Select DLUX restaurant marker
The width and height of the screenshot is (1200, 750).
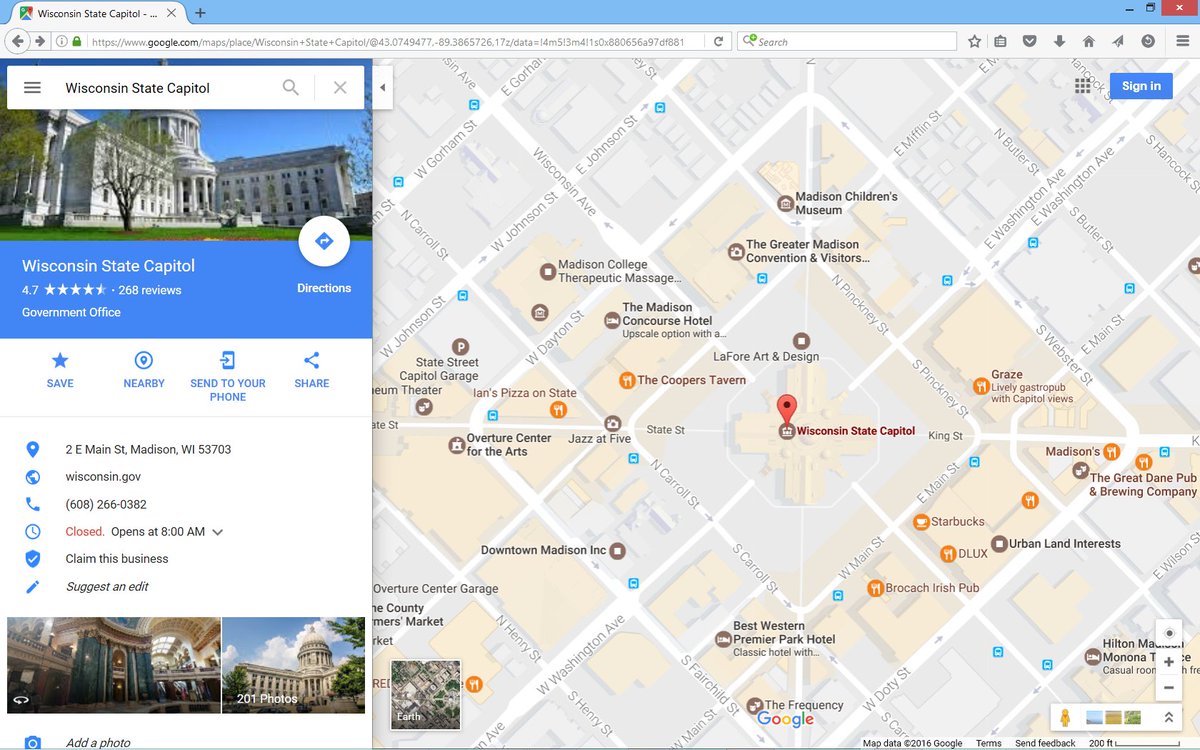tap(948, 553)
